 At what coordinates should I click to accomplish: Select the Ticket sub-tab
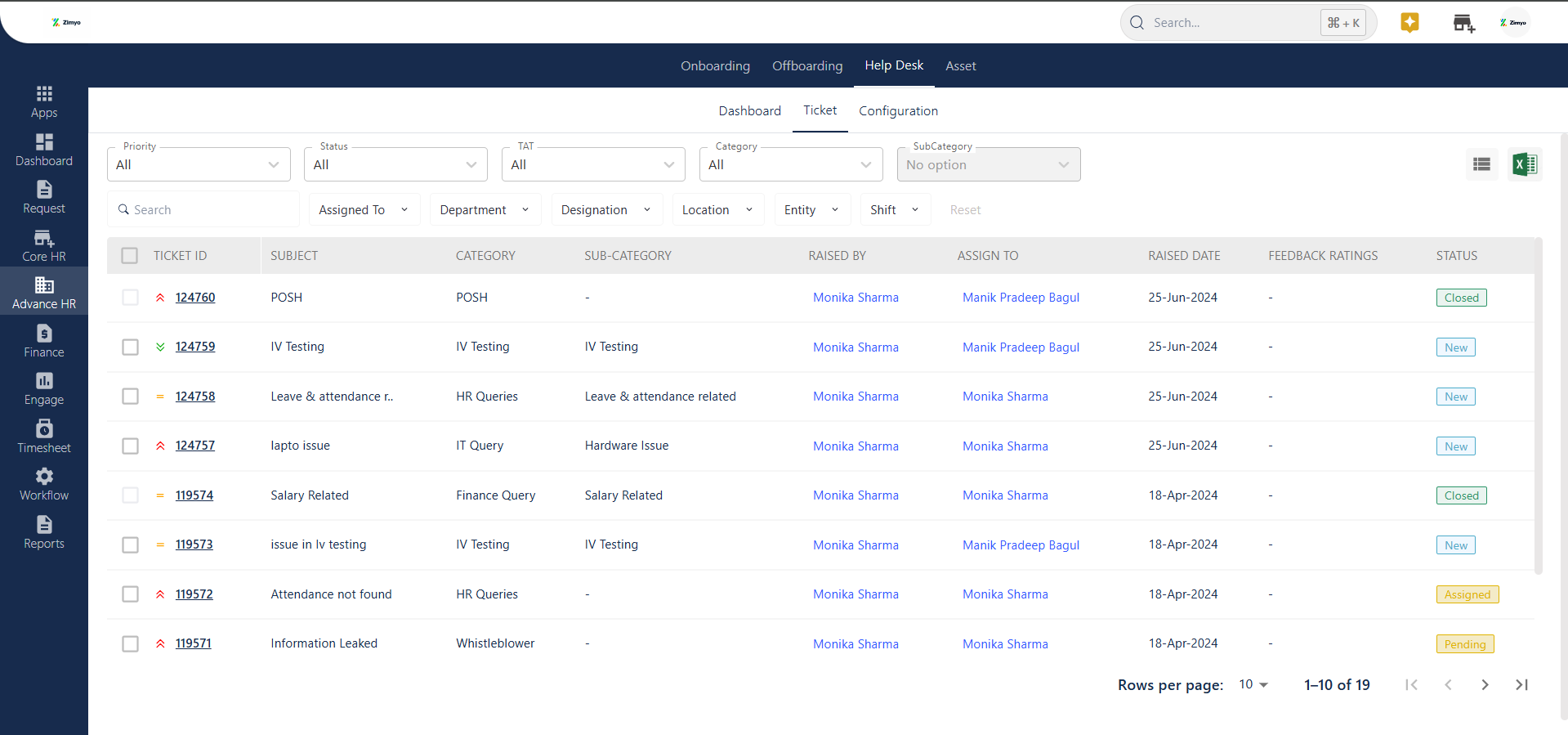click(820, 110)
